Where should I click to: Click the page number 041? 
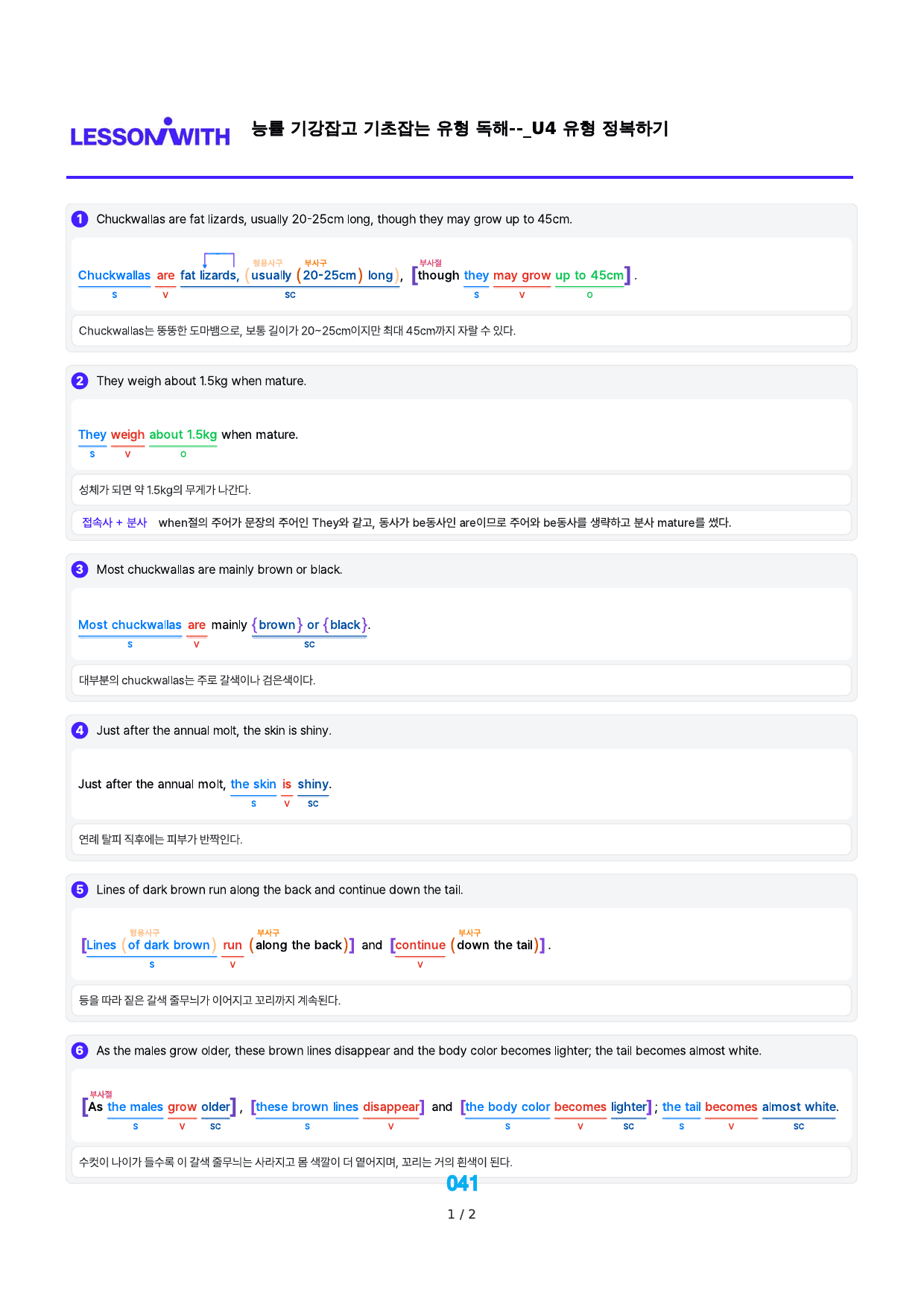click(x=462, y=1183)
